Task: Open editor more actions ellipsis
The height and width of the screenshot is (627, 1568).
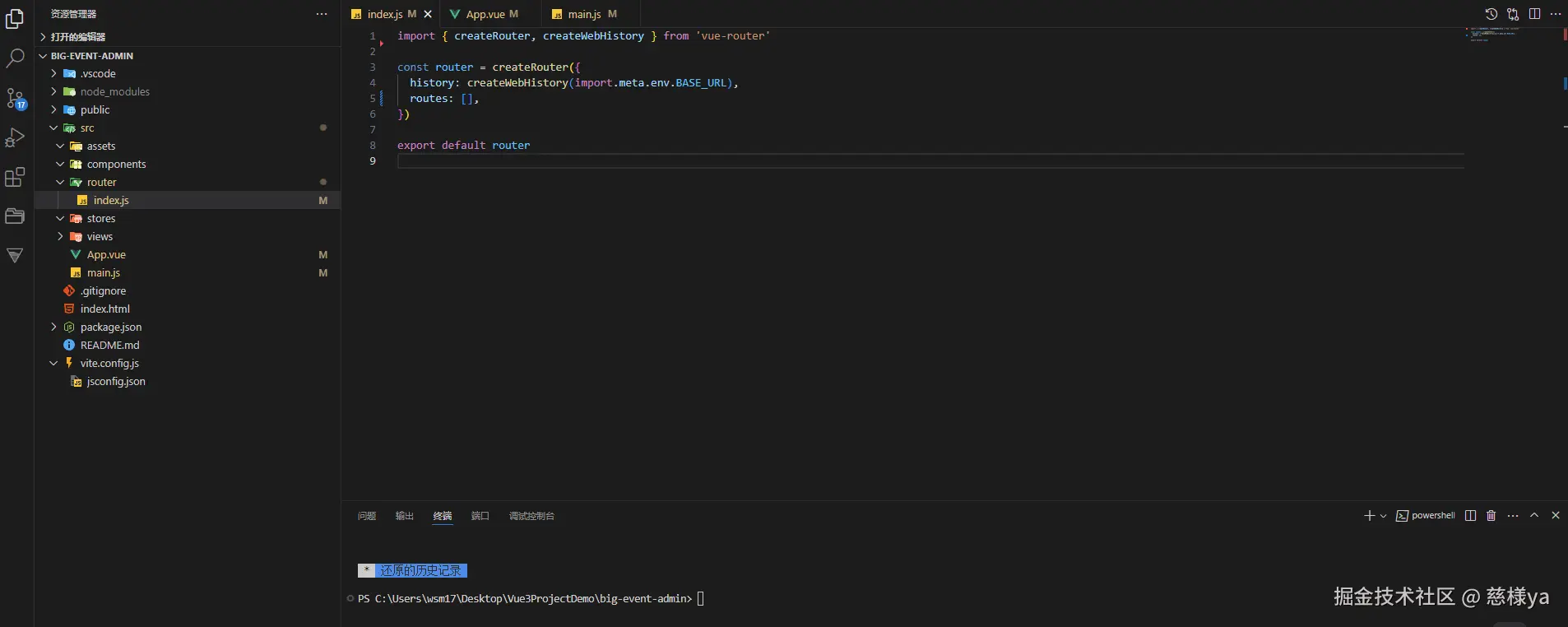Action: click(1556, 14)
